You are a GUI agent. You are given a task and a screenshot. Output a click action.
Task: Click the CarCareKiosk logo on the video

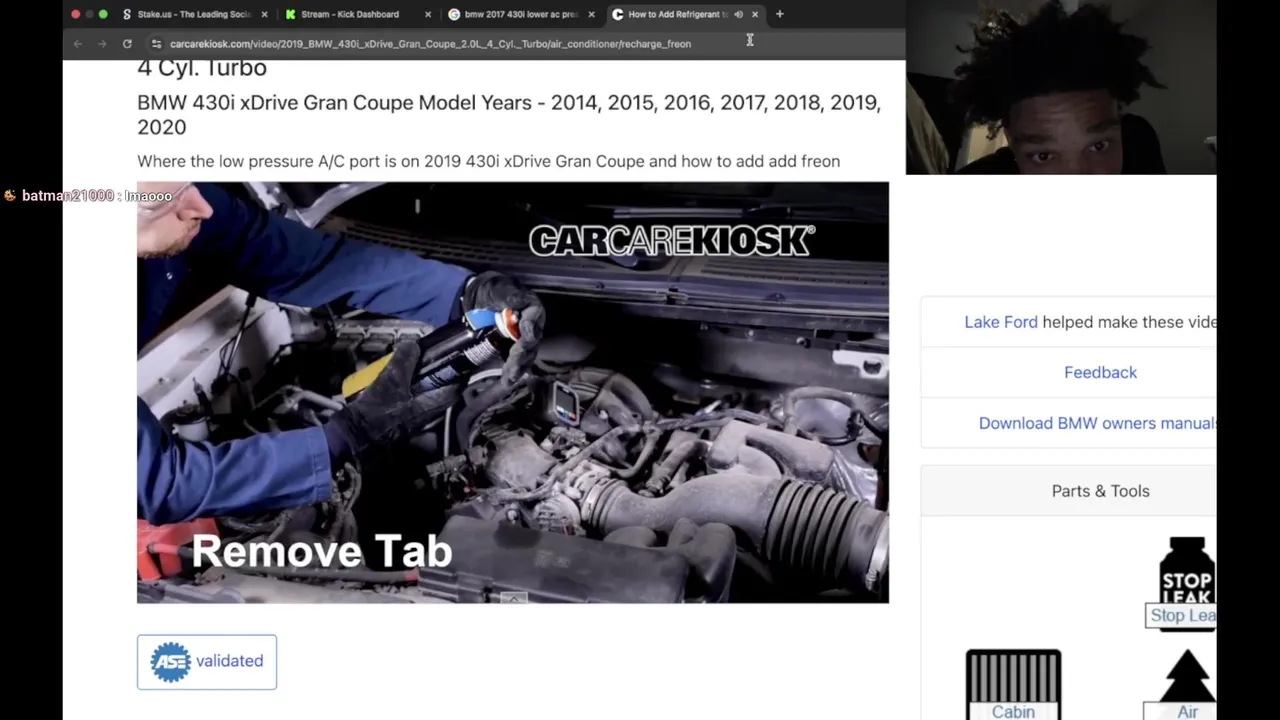click(672, 240)
